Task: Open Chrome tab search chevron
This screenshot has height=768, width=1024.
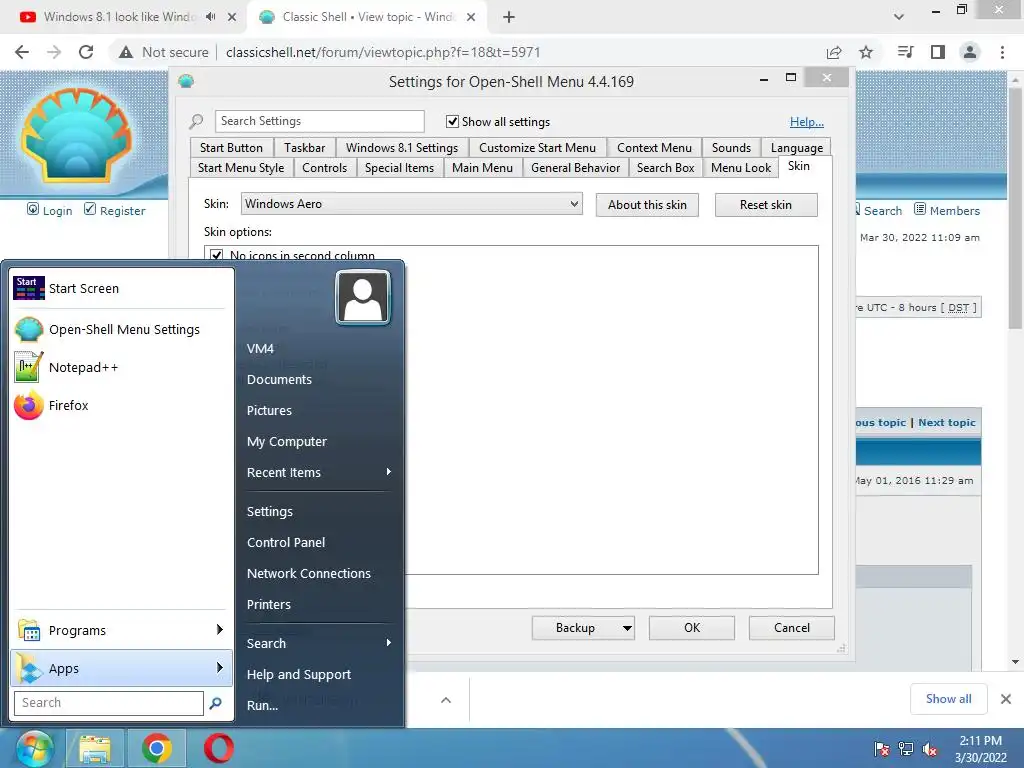Action: click(899, 17)
